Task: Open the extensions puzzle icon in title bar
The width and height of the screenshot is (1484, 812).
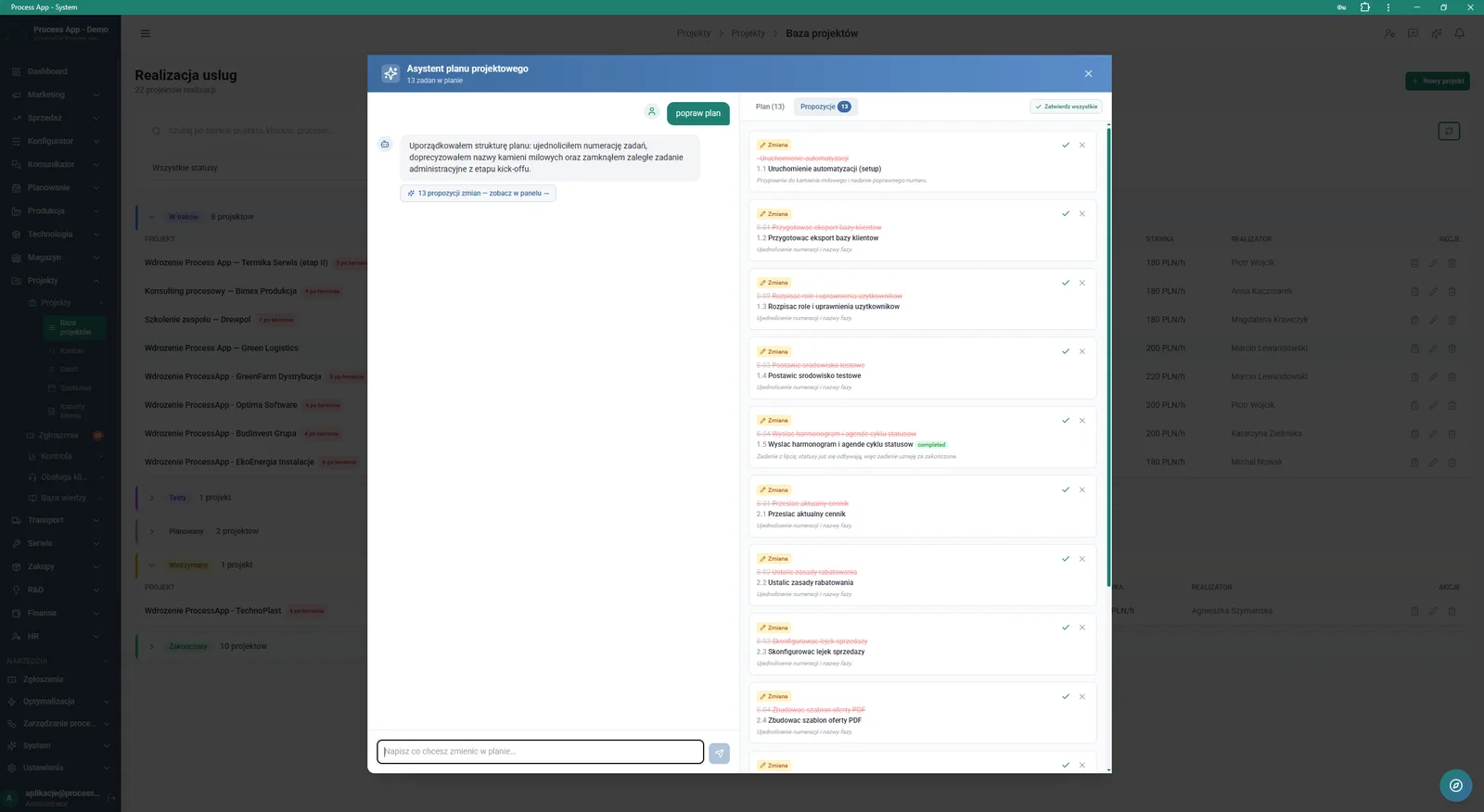Action: click(1365, 7)
